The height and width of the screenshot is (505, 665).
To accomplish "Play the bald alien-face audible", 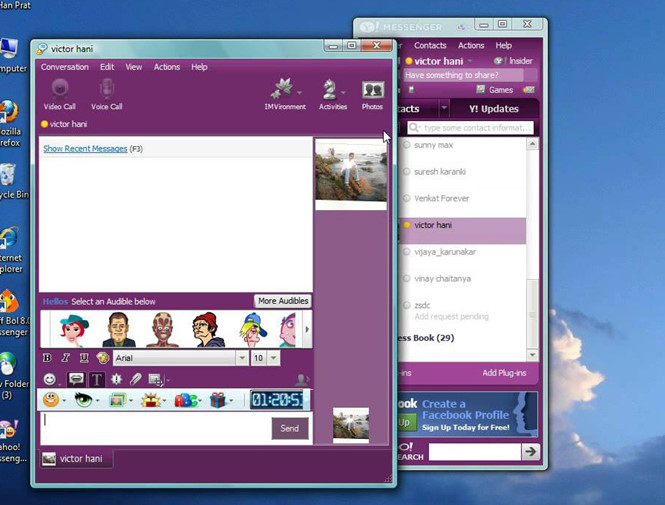I will click(163, 330).
